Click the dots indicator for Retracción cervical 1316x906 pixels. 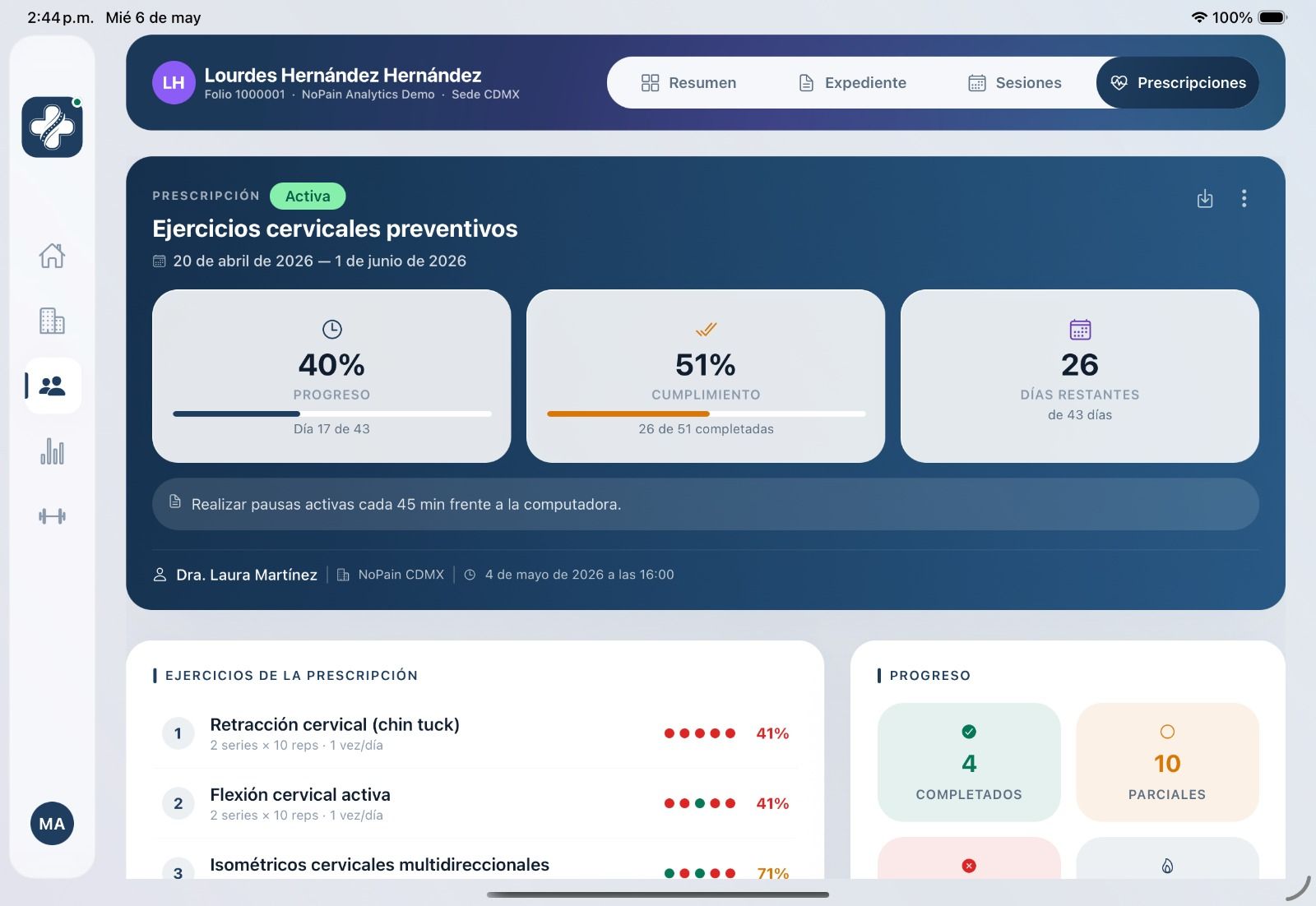pyautogui.click(x=700, y=733)
